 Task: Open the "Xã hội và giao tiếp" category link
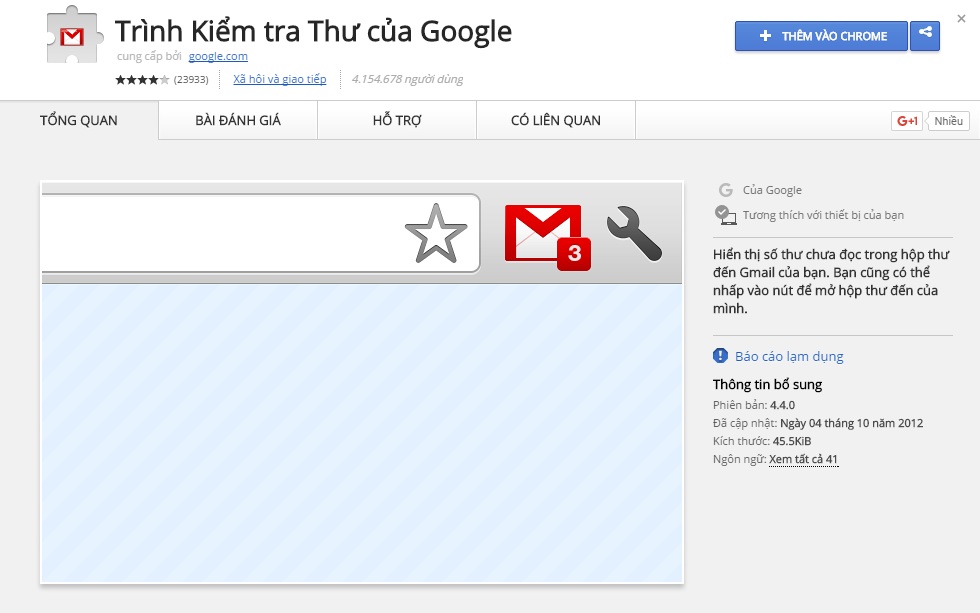pos(279,79)
